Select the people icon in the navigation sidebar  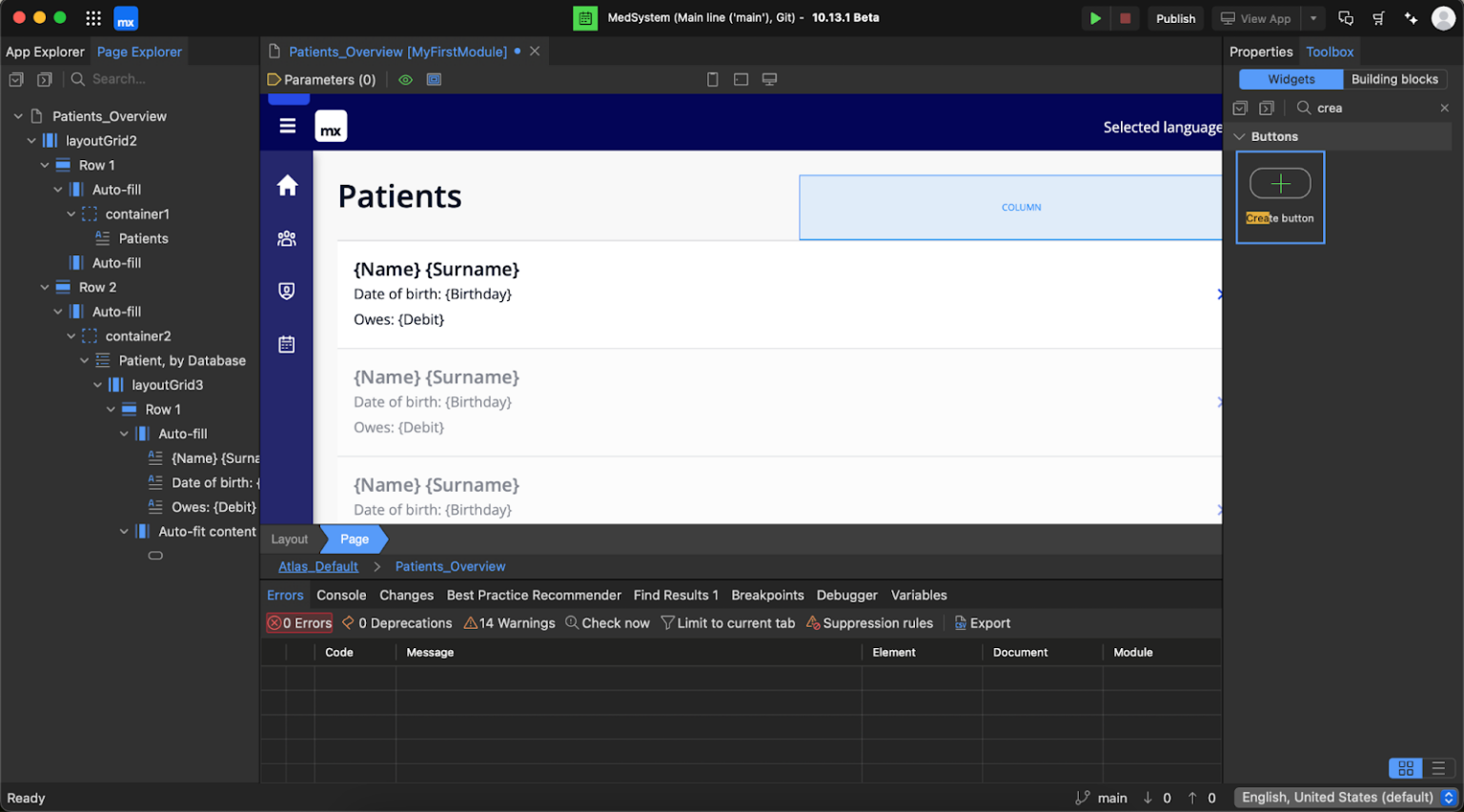[x=286, y=238]
